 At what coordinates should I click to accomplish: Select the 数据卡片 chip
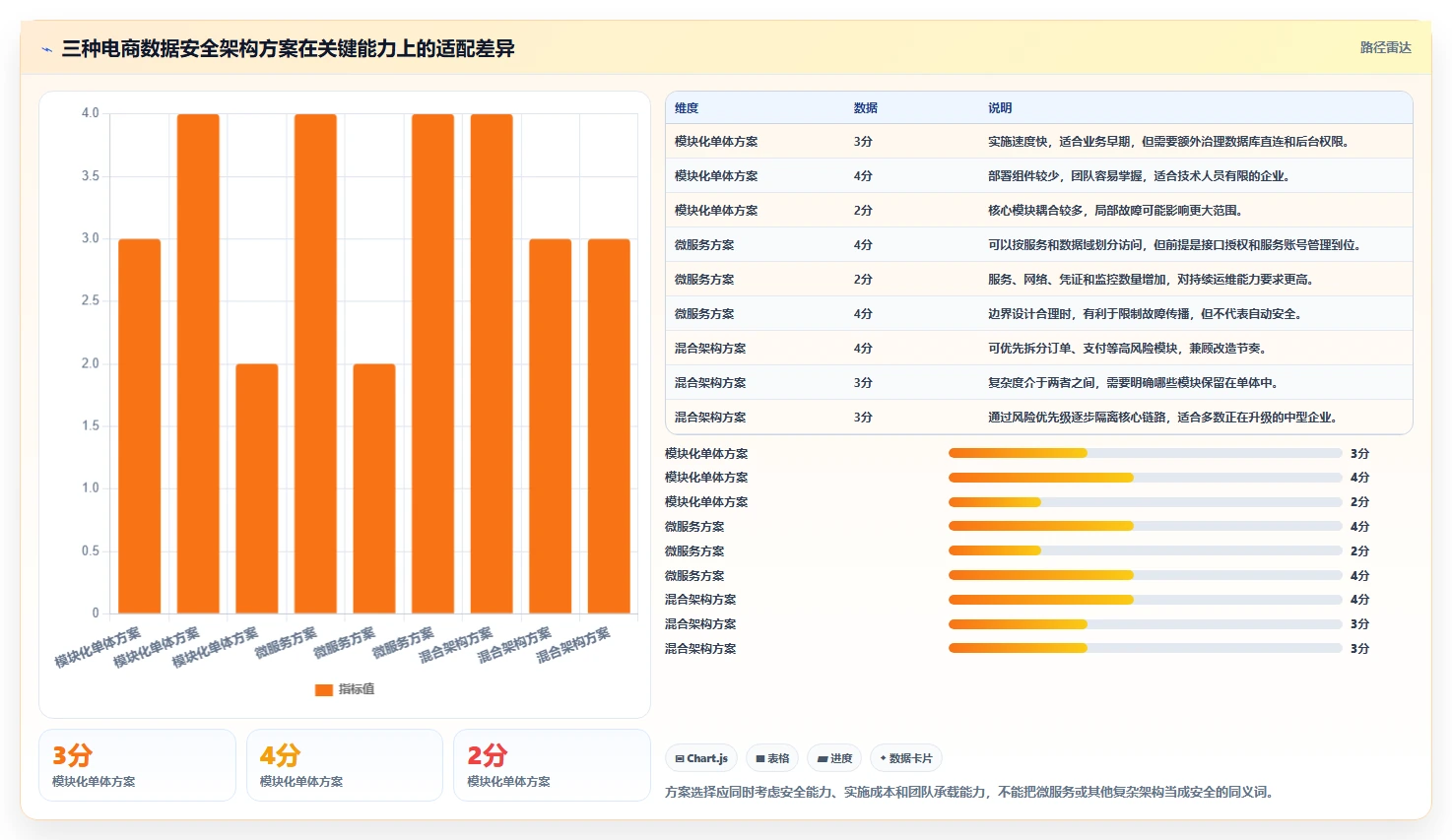coord(906,758)
